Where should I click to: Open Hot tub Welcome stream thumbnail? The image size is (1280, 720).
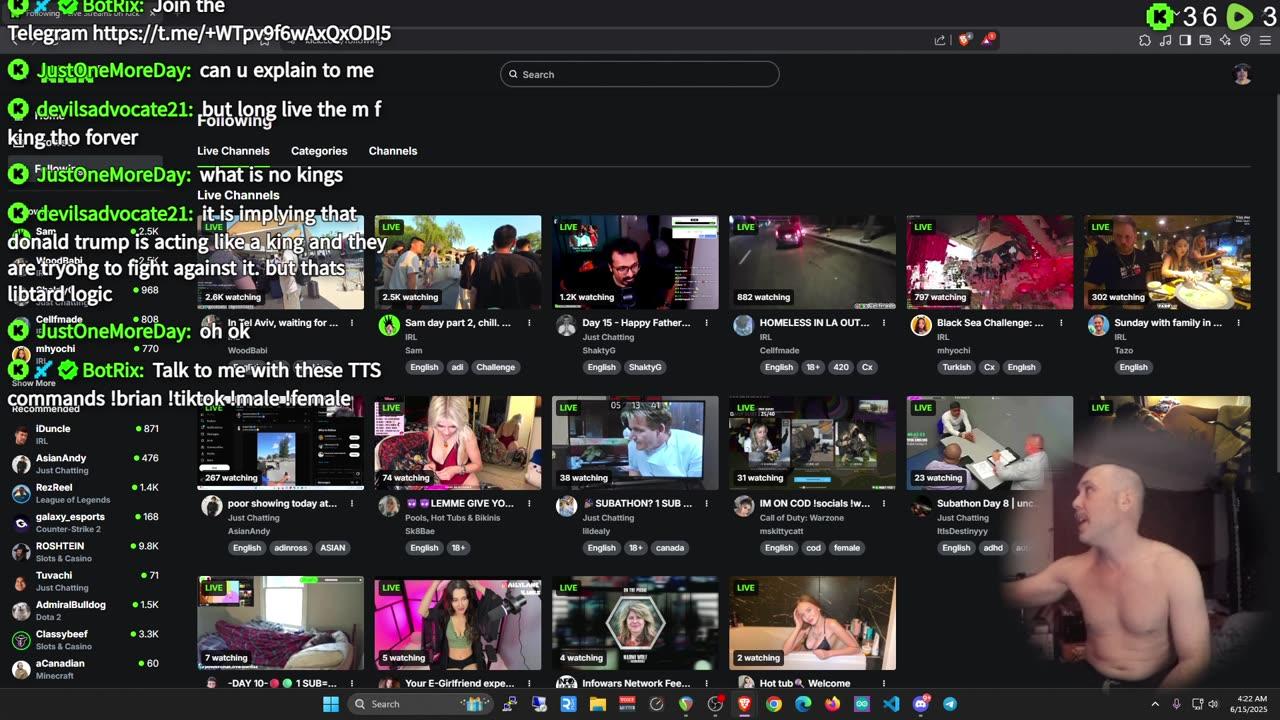tap(812, 623)
